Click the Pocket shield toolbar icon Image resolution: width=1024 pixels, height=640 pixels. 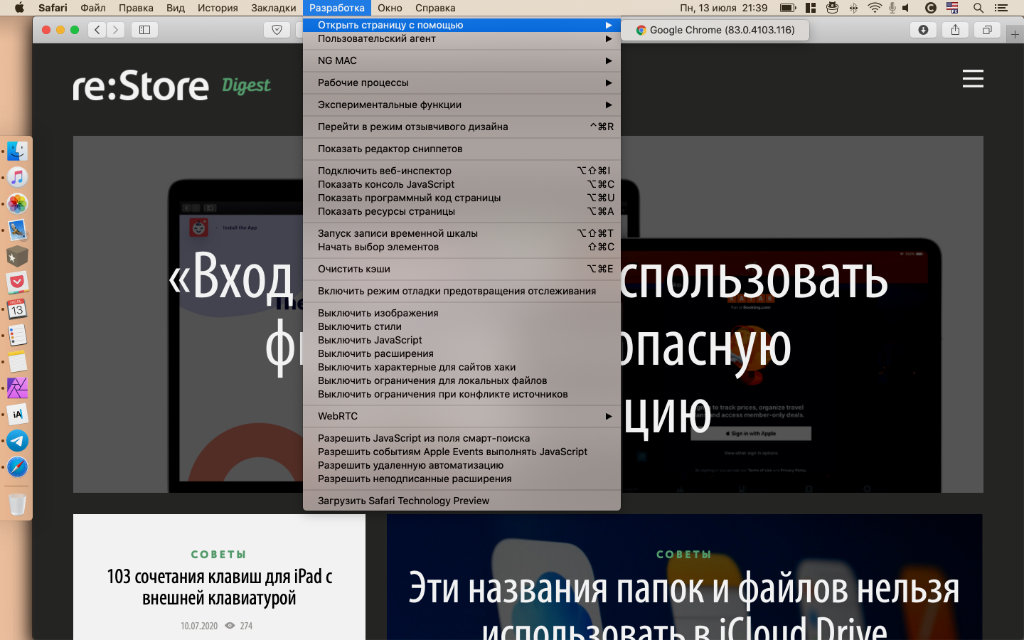click(x=277, y=29)
